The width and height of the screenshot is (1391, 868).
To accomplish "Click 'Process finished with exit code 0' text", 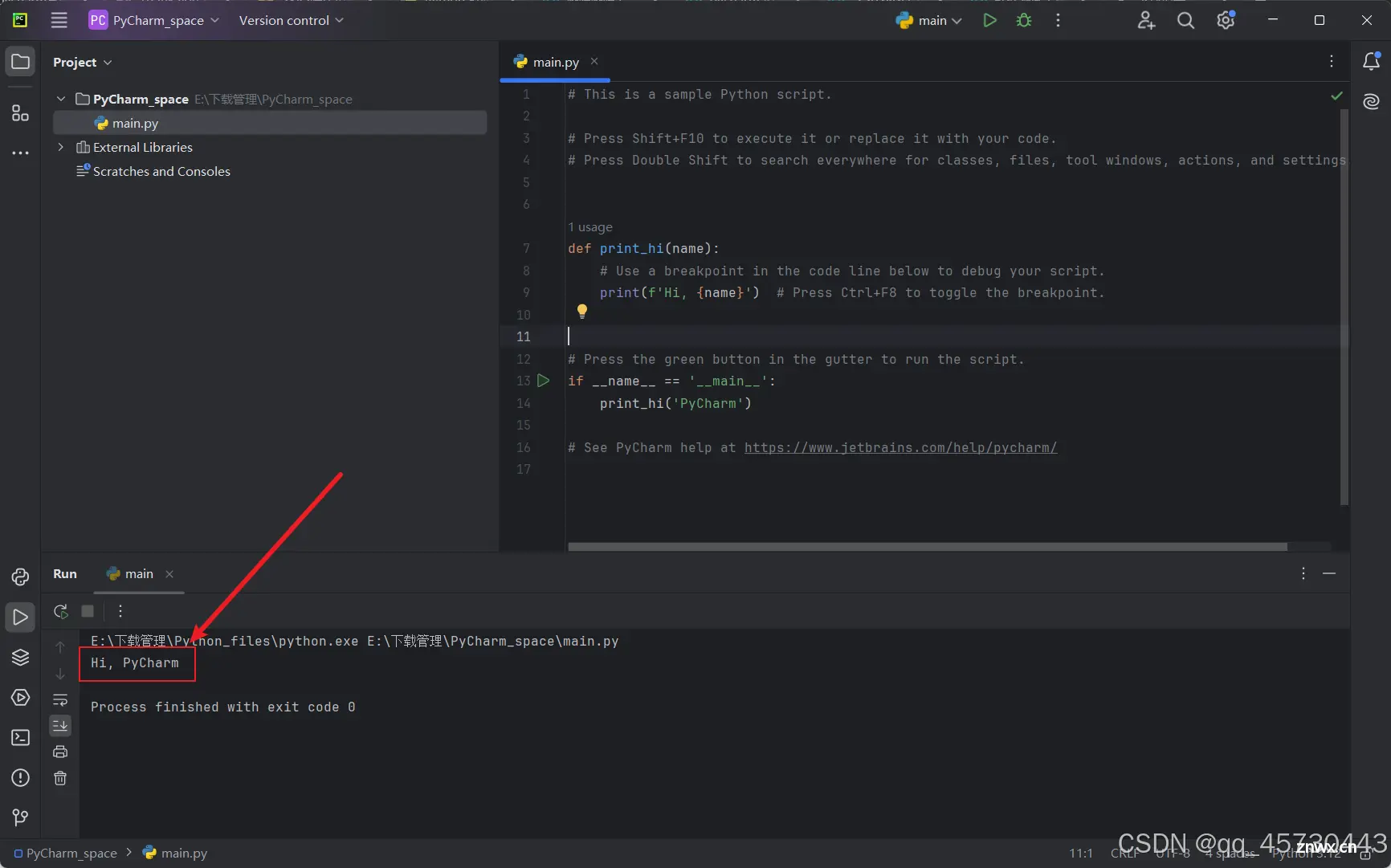I will [222, 707].
